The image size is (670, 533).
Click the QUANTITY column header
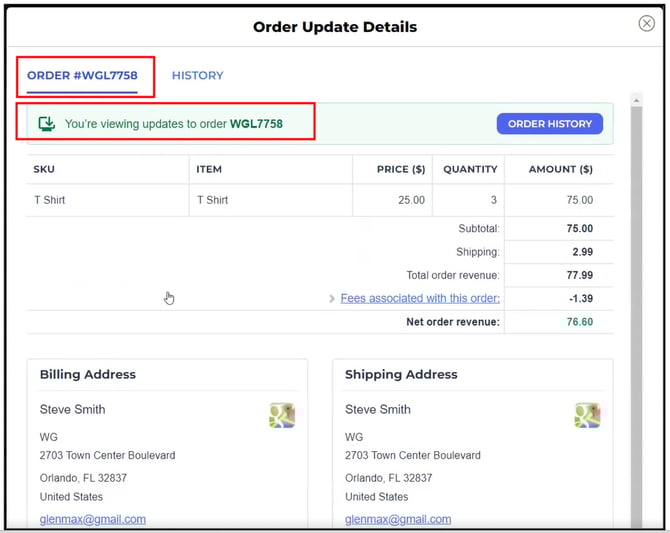pos(470,169)
